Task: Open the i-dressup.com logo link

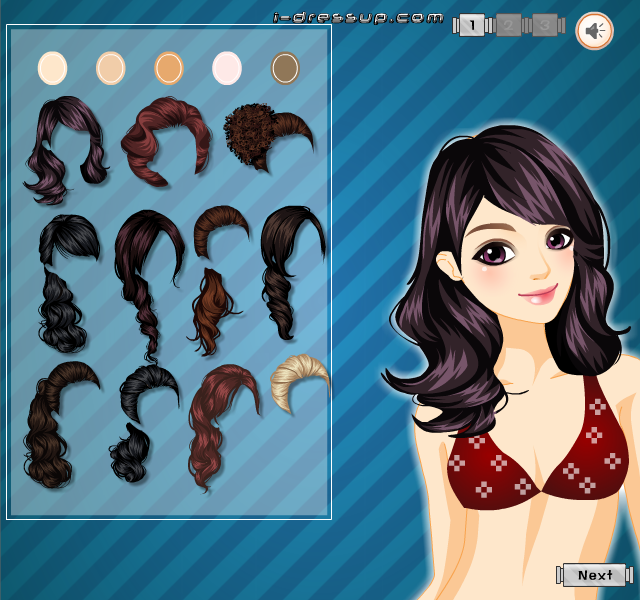Action: (358, 18)
